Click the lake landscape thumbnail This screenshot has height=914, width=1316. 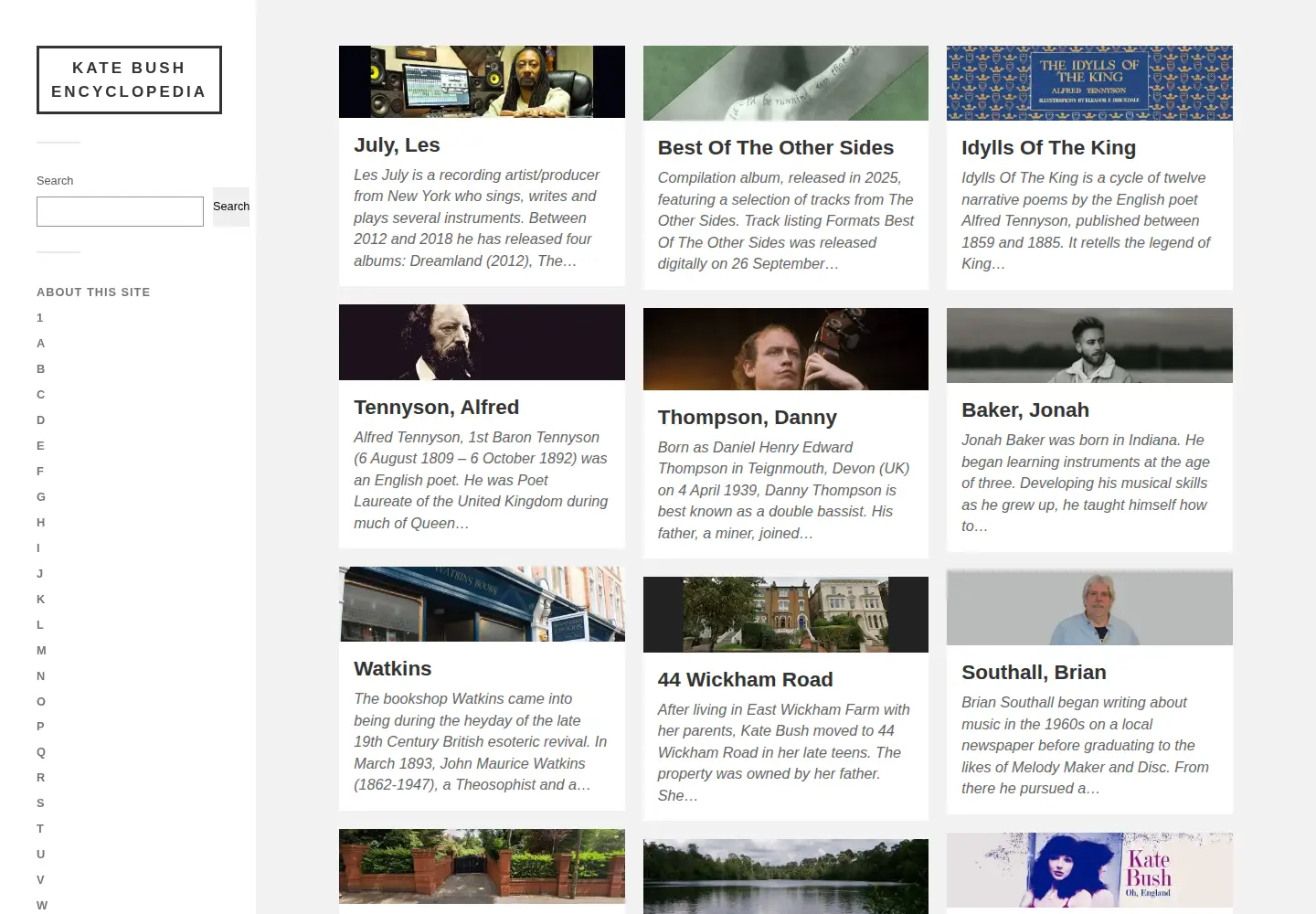786,877
